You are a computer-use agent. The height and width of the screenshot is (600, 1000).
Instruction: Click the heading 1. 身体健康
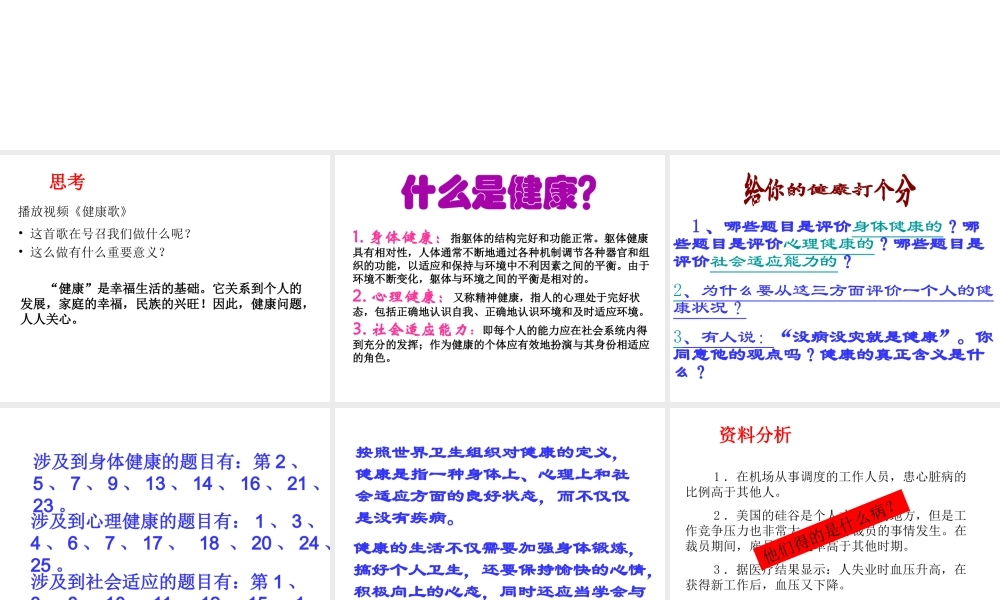coord(396,237)
